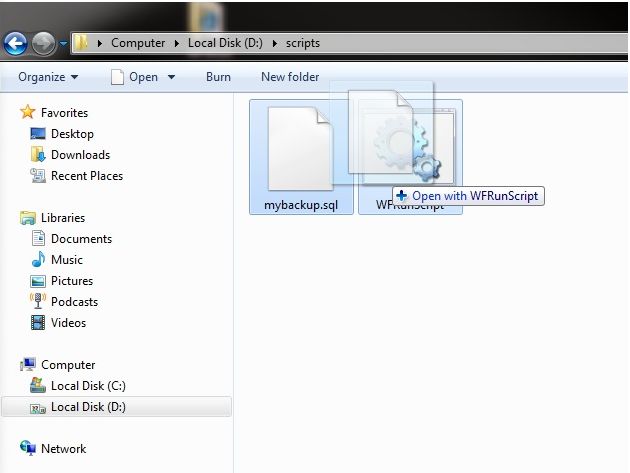Select Network in navigation pane
This screenshot has height=473, width=630.
pos(63,448)
